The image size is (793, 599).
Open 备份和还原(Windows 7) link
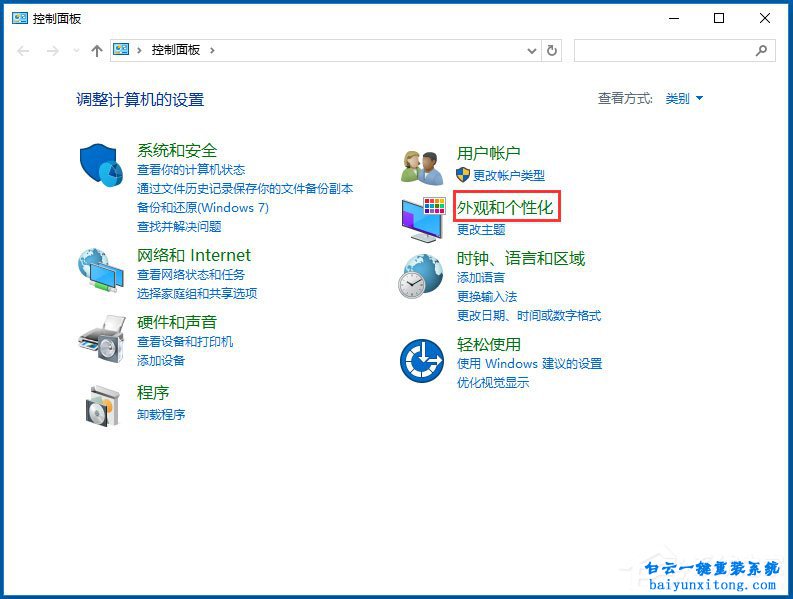pyautogui.click(x=203, y=208)
